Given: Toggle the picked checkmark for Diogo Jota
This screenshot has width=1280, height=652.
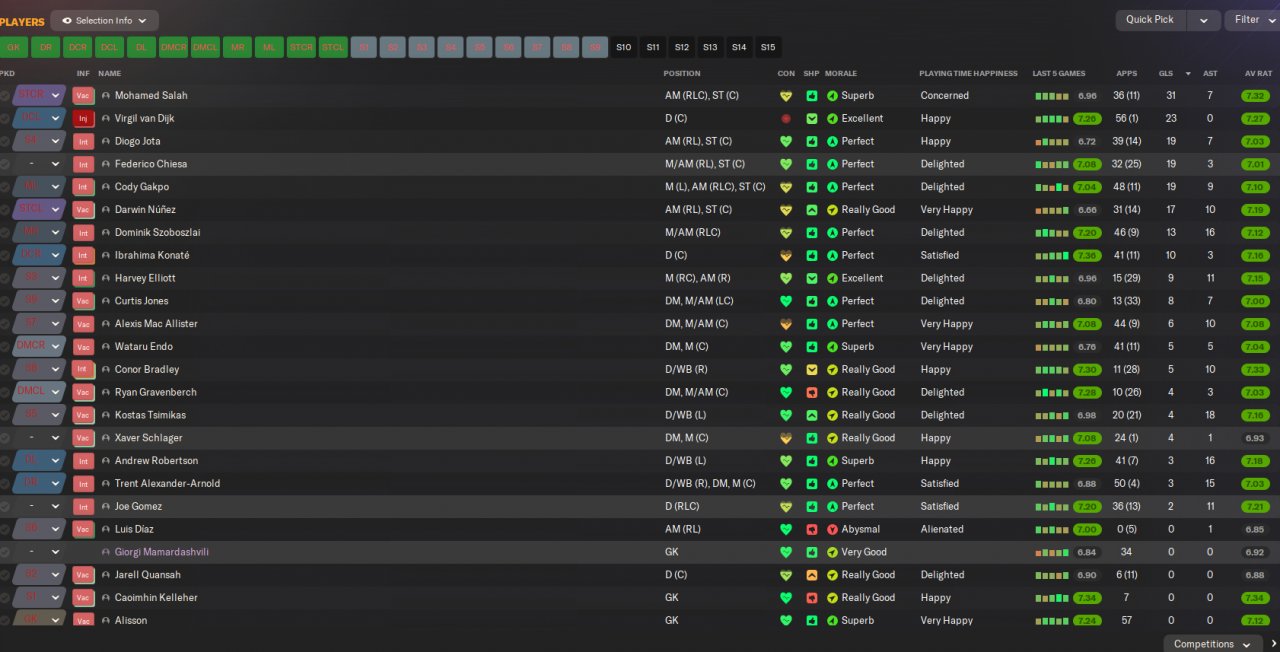Looking at the screenshot, I should [5, 142].
